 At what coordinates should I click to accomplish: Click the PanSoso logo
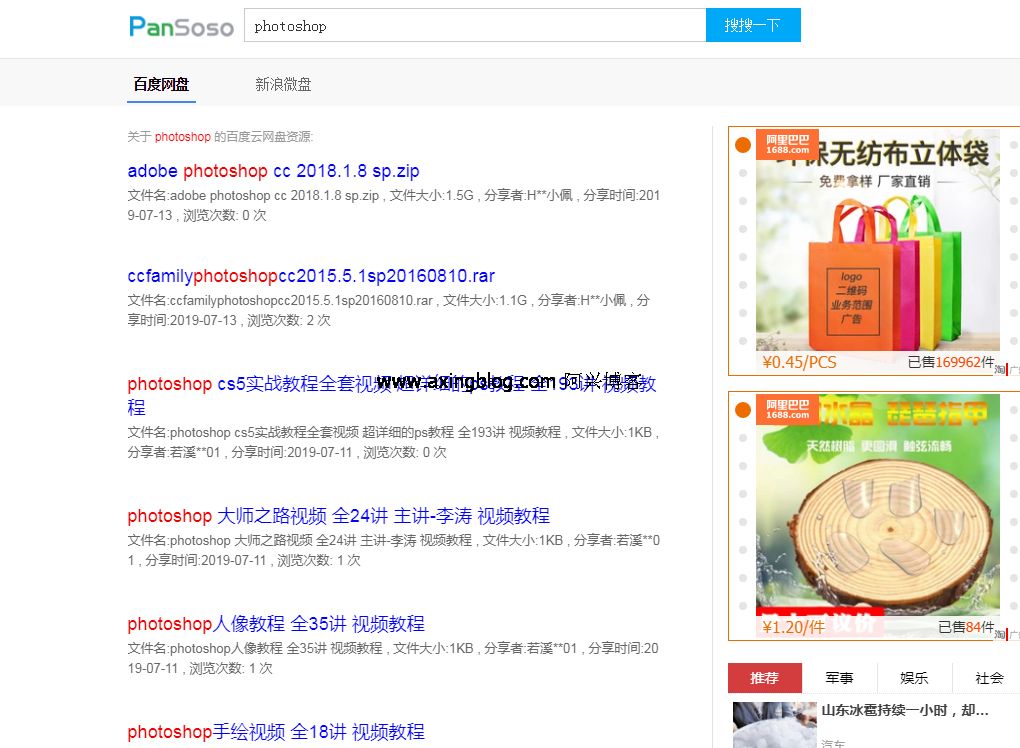tap(181, 26)
